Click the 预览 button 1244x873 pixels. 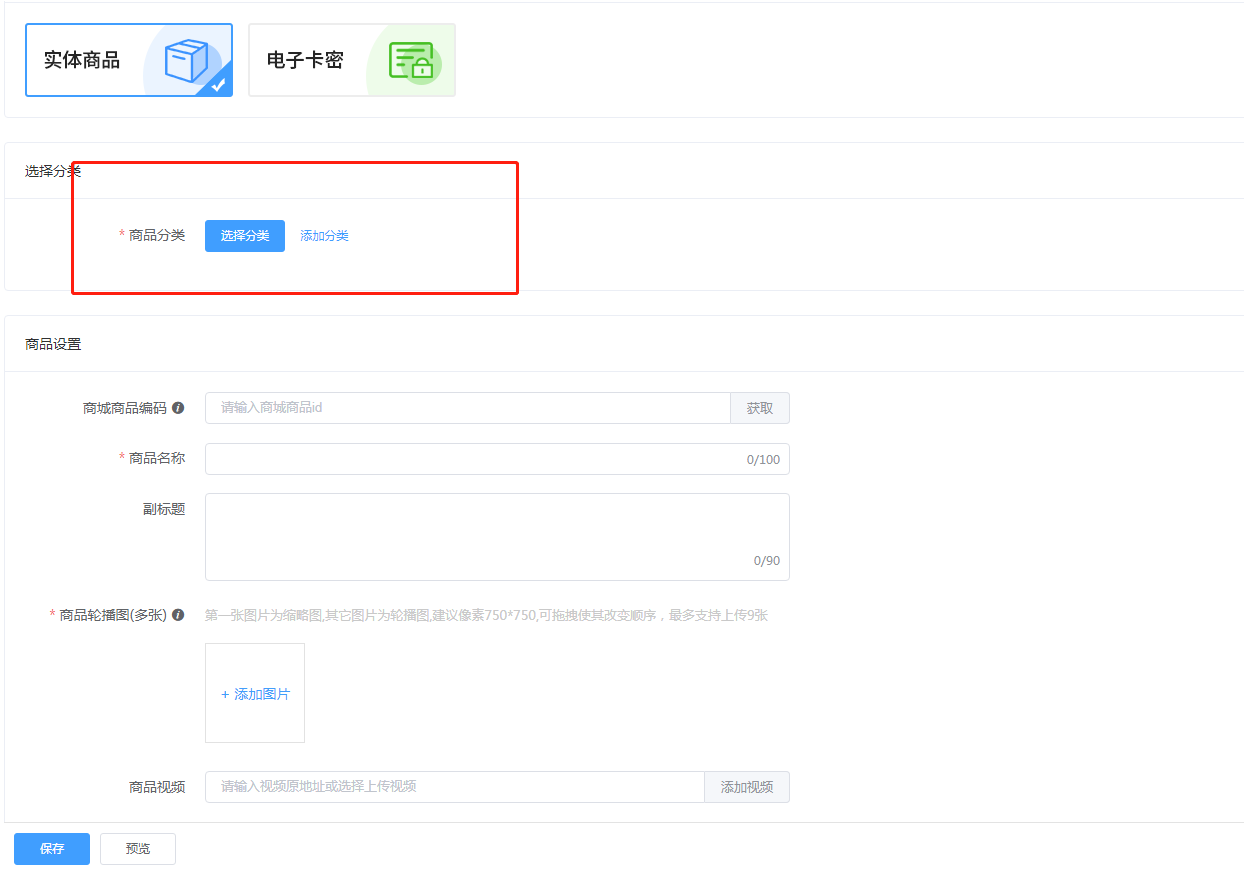[138, 849]
